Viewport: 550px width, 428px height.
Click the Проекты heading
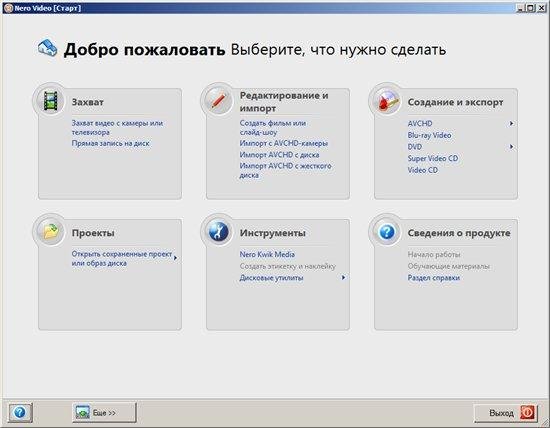pos(93,233)
